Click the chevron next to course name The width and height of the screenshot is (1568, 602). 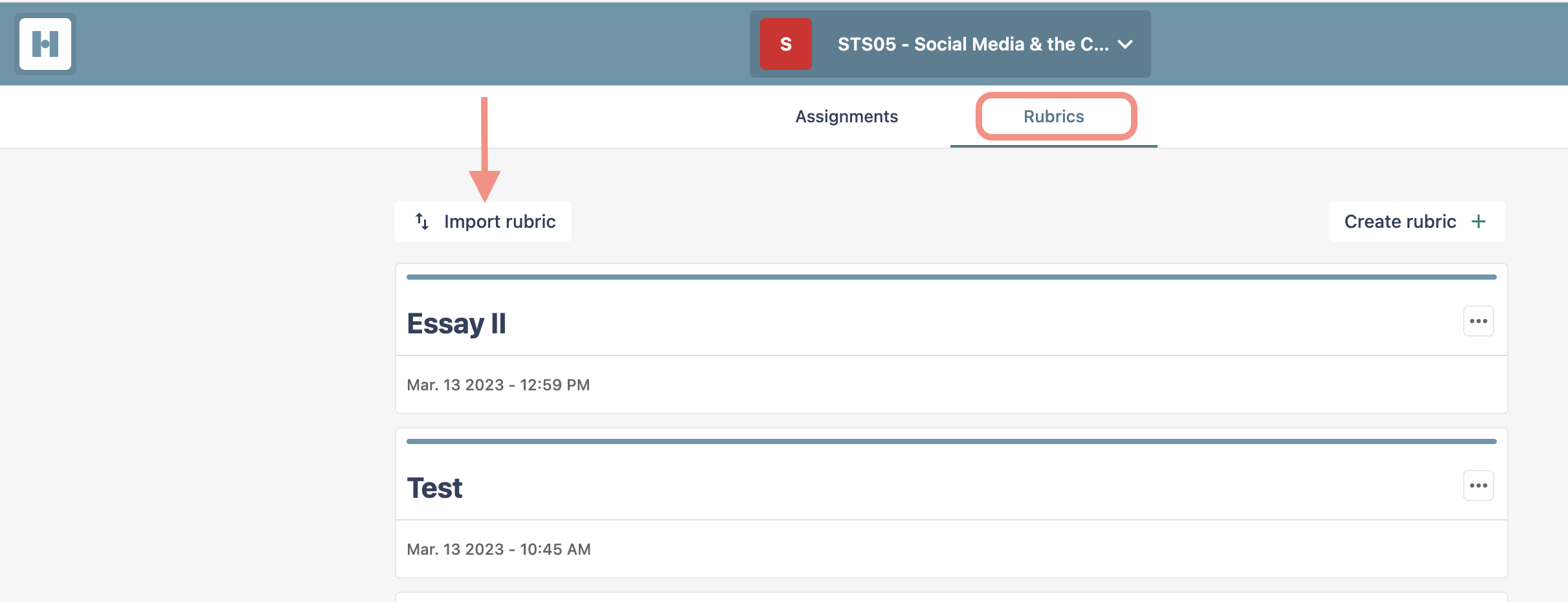coord(1125,44)
